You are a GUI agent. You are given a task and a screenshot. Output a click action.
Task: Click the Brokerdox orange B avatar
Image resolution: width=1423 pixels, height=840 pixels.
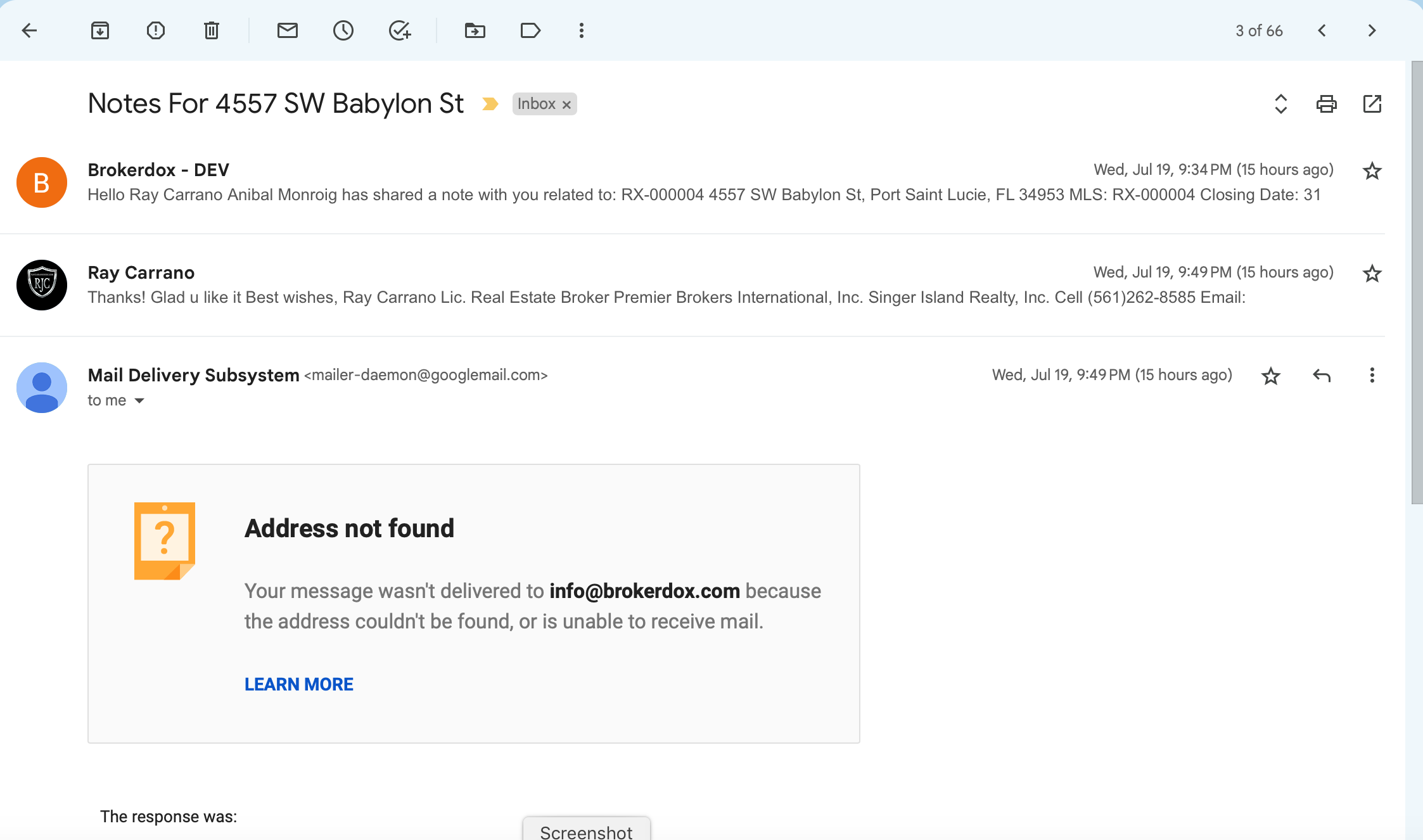[42, 182]
